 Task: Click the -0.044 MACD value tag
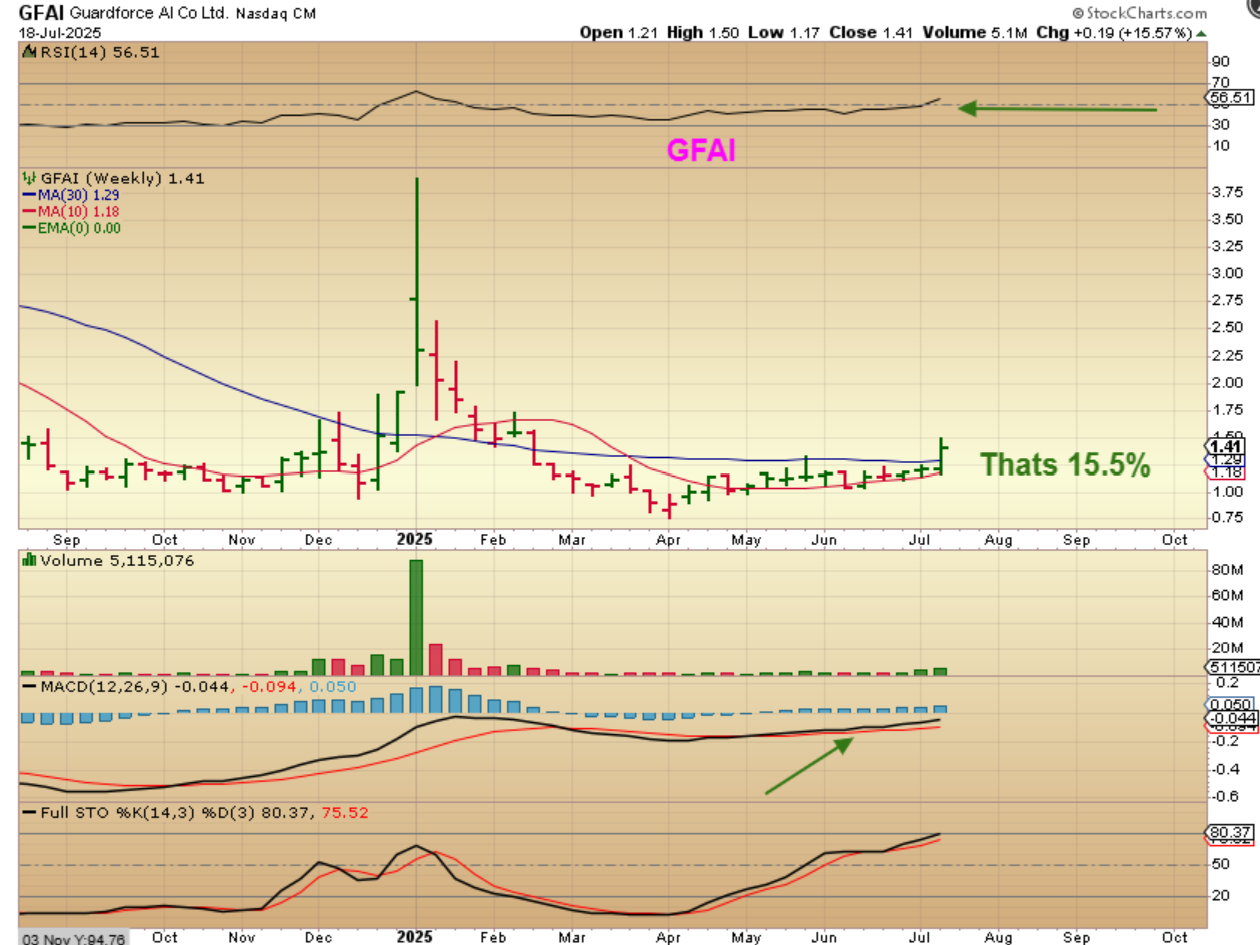[x=1230, y=719]
